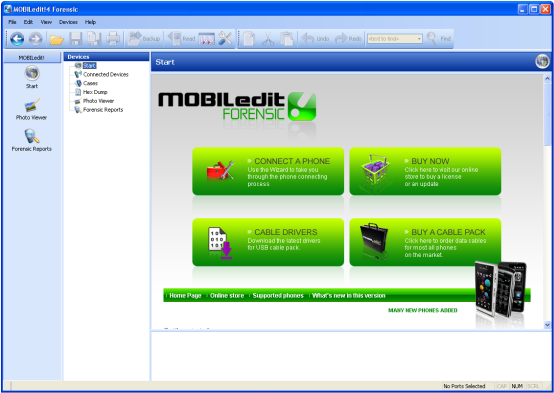Open Photo Viewer from the left sidebar
The width and height of the screenshot is (554, 393).
[31, 109]
